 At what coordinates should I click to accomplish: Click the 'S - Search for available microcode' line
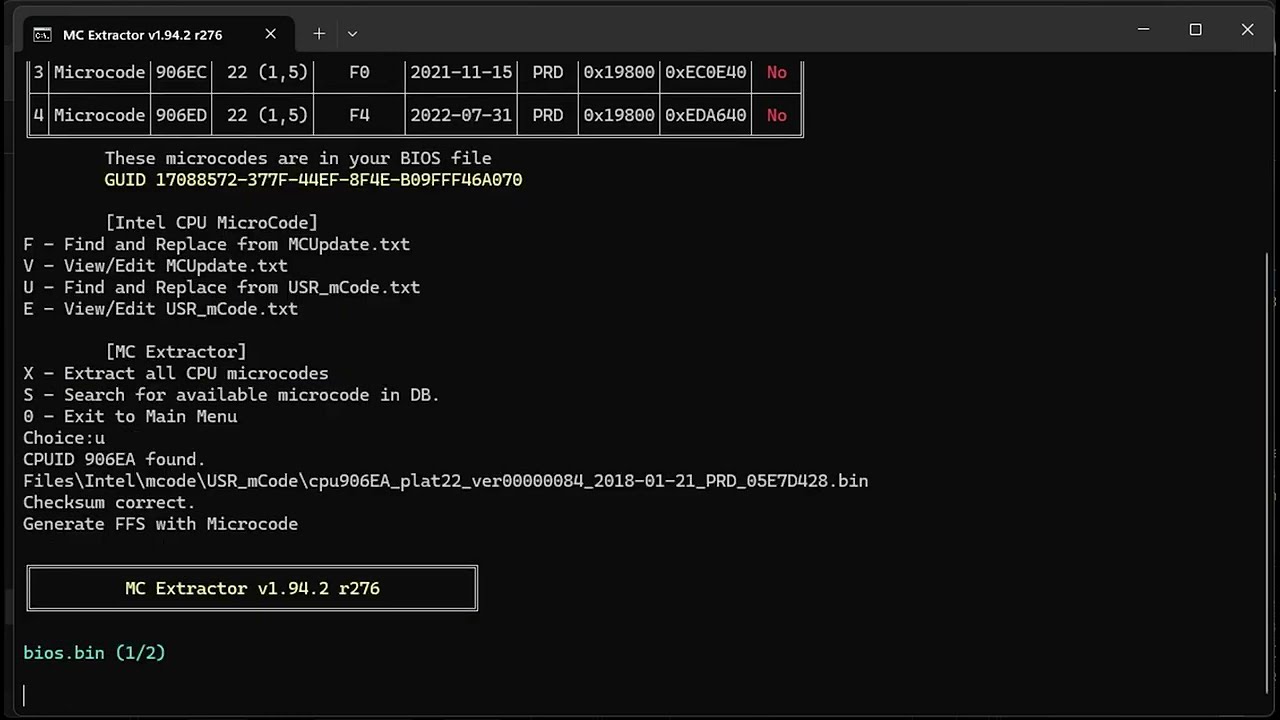click(231, 395)
